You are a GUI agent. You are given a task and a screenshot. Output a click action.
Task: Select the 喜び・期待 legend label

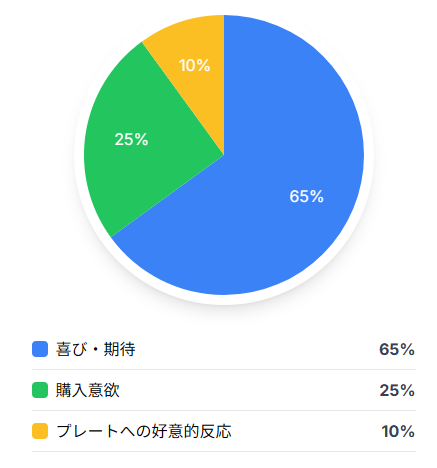(96, 349)
